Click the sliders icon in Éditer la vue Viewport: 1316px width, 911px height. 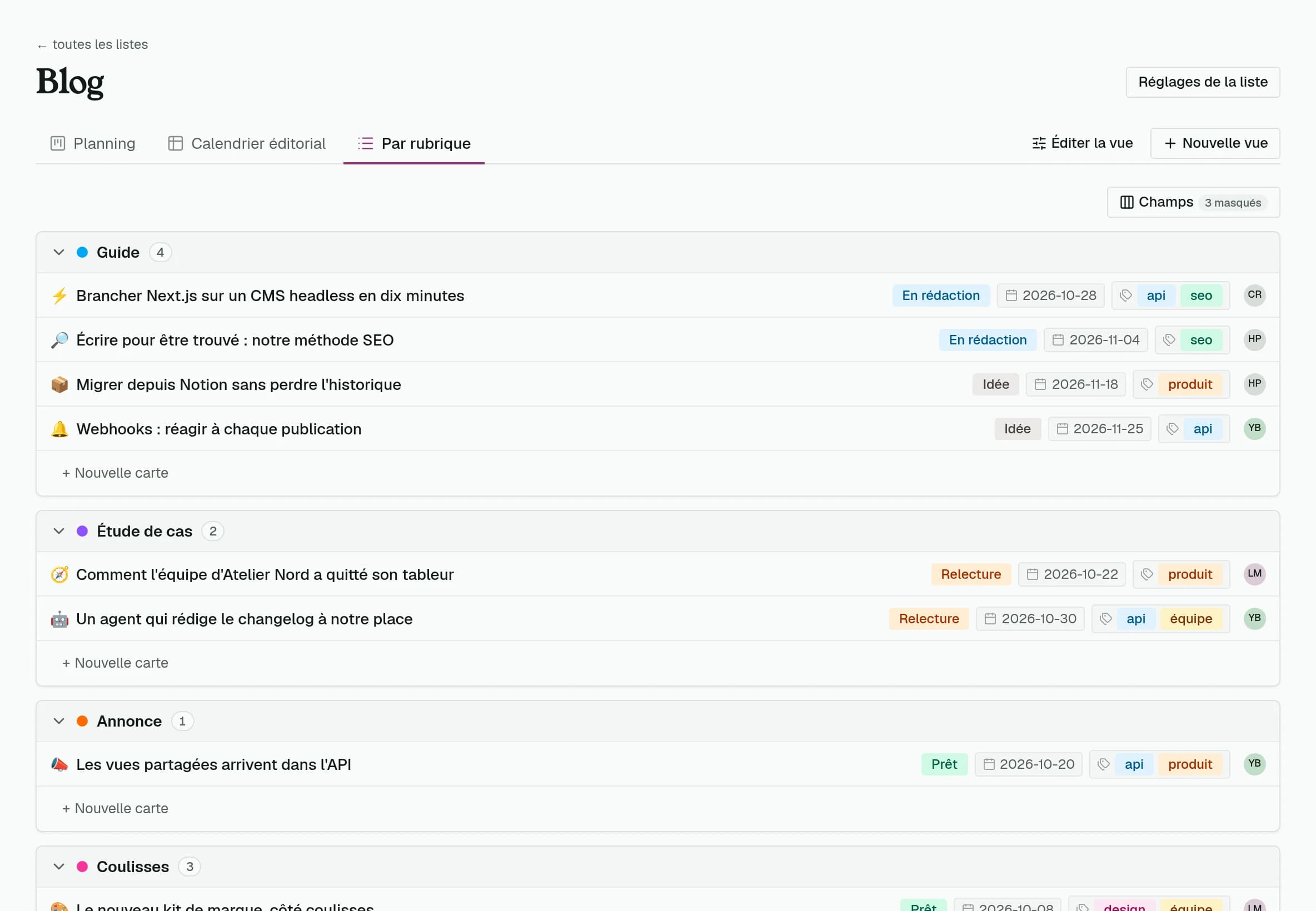(x=1039, y=143)
